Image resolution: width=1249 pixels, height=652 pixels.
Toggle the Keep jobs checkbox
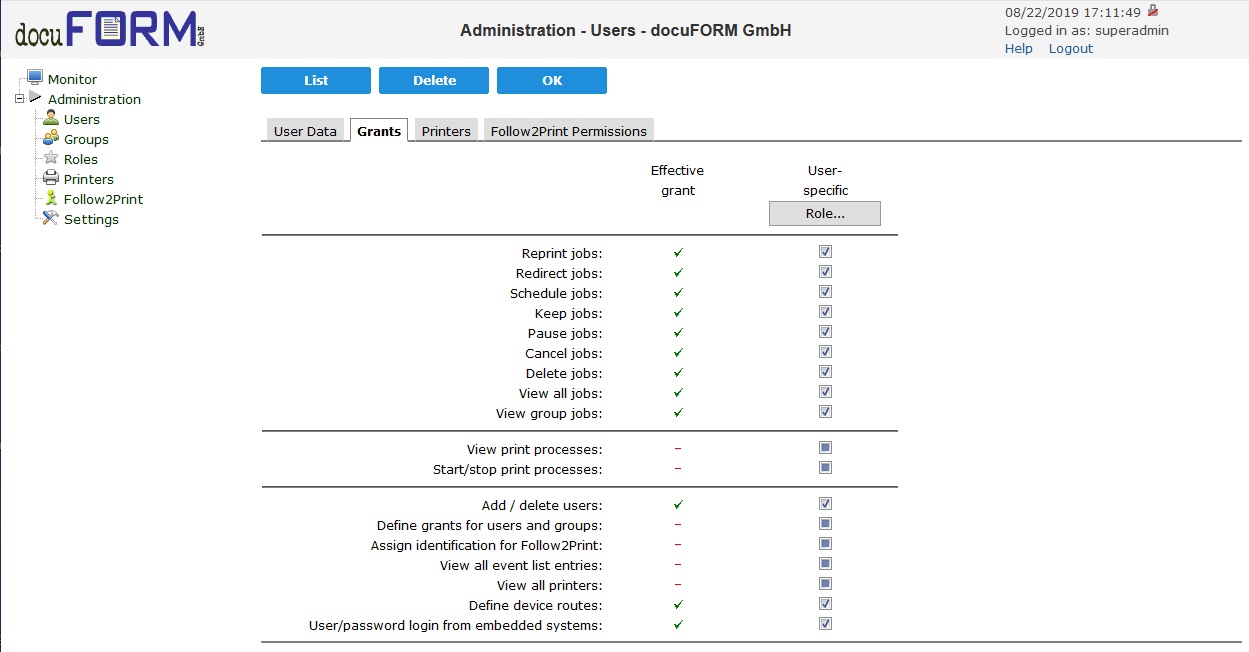click(x=825, y=312)
